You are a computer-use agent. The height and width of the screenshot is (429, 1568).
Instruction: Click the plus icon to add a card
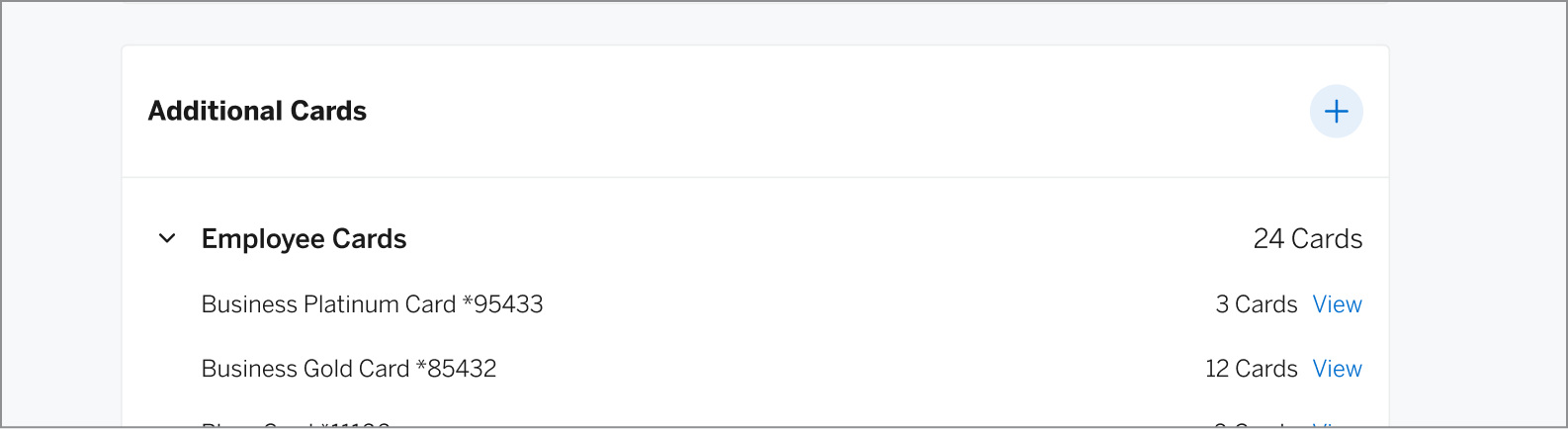(1336, 111)
